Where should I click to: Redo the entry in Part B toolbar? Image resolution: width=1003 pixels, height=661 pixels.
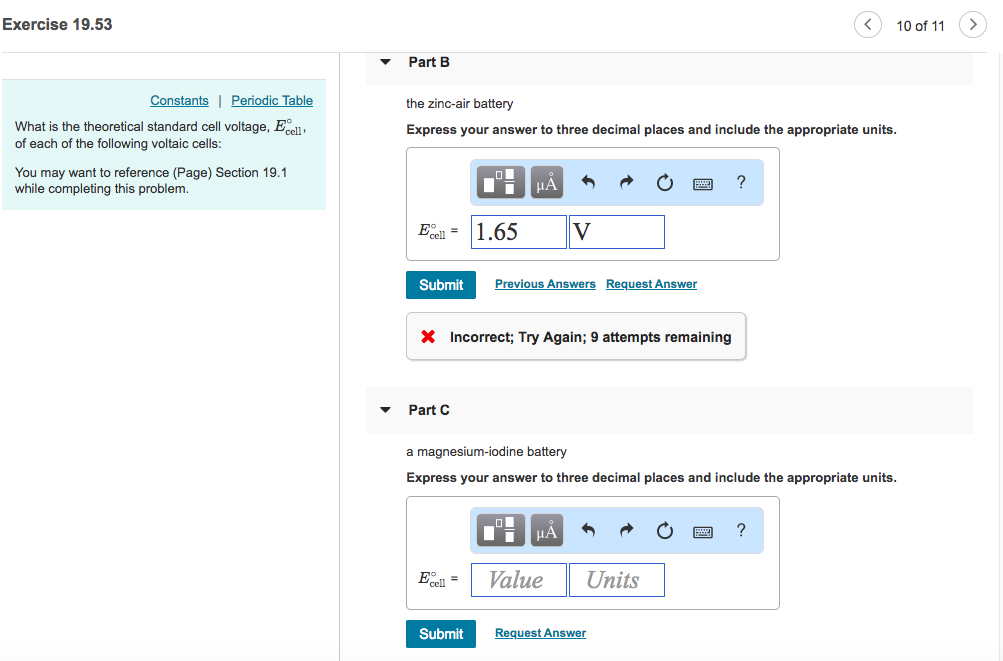(x=626, y=182)
